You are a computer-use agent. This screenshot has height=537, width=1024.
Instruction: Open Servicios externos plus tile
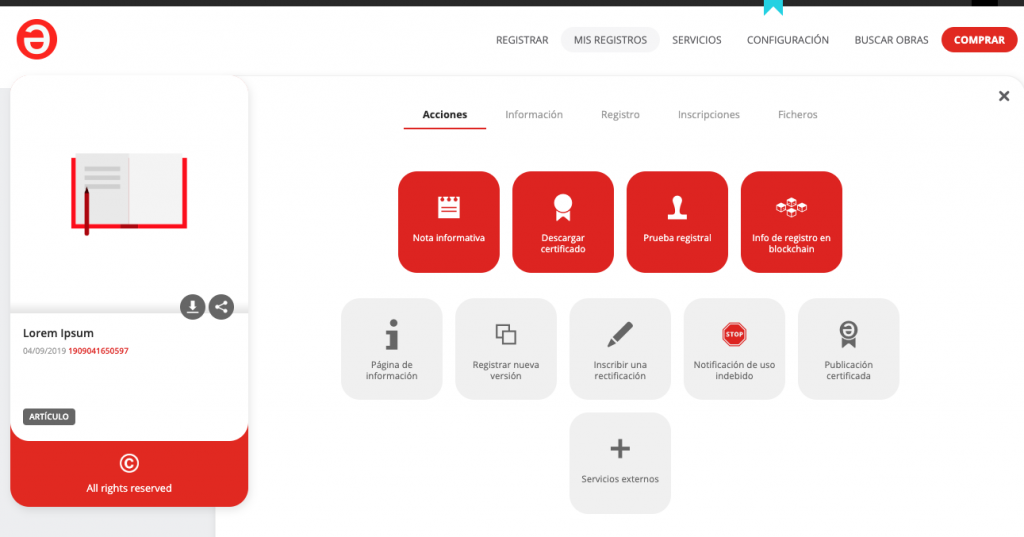coord(620,462)
